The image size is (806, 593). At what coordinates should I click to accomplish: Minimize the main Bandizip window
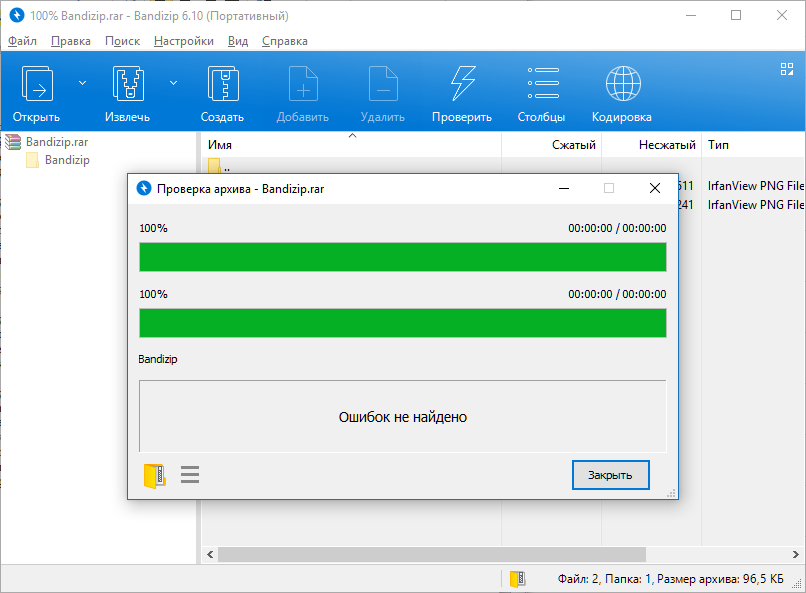point(691,15)
